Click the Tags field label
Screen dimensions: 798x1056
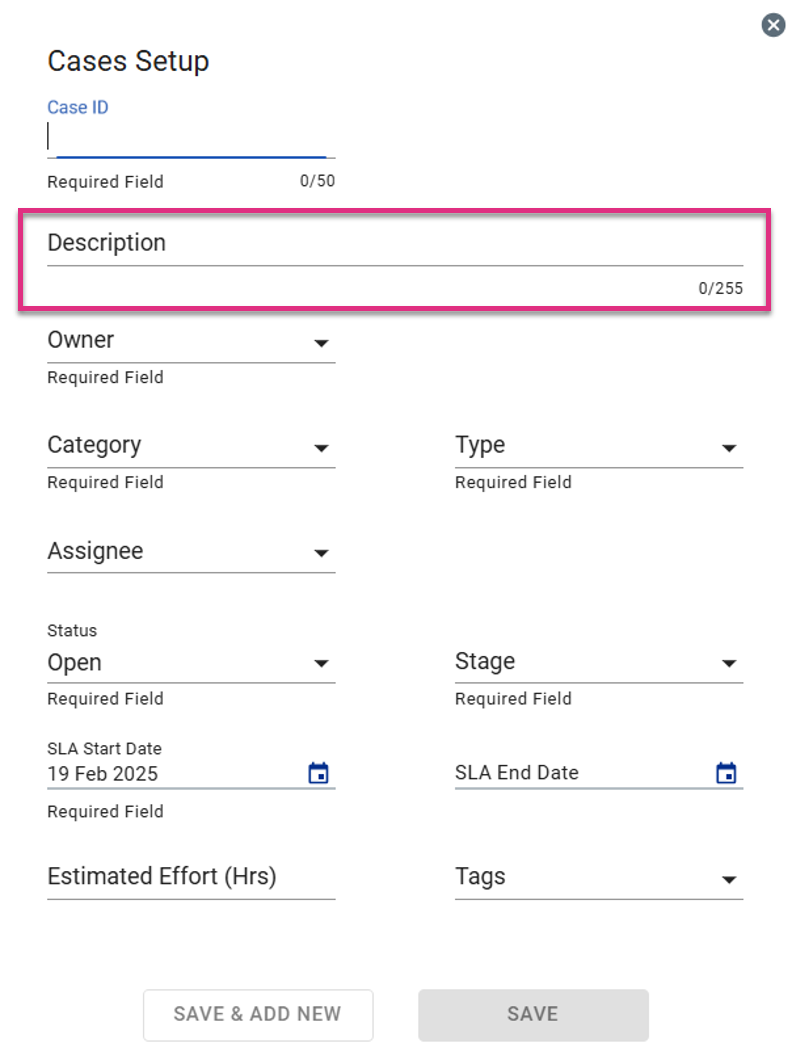480,877
